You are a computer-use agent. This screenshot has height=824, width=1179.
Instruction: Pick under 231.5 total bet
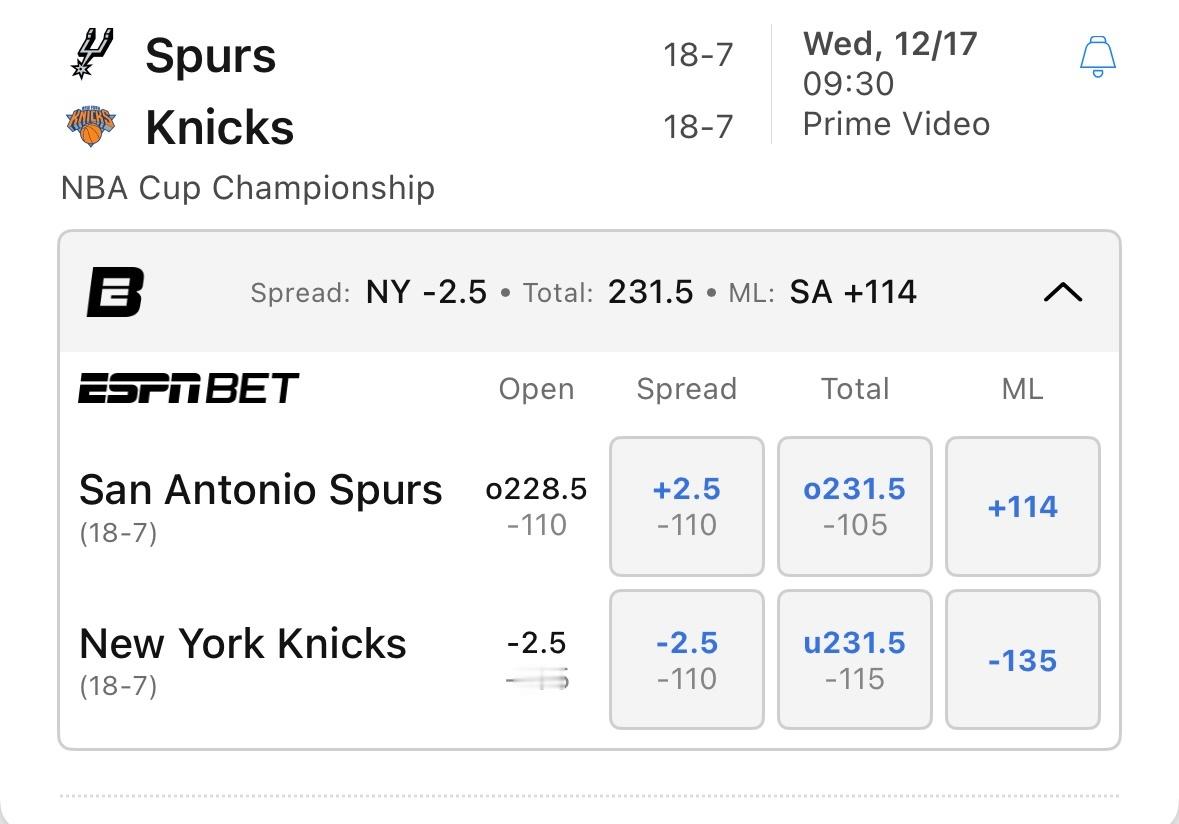coord(854,660)
